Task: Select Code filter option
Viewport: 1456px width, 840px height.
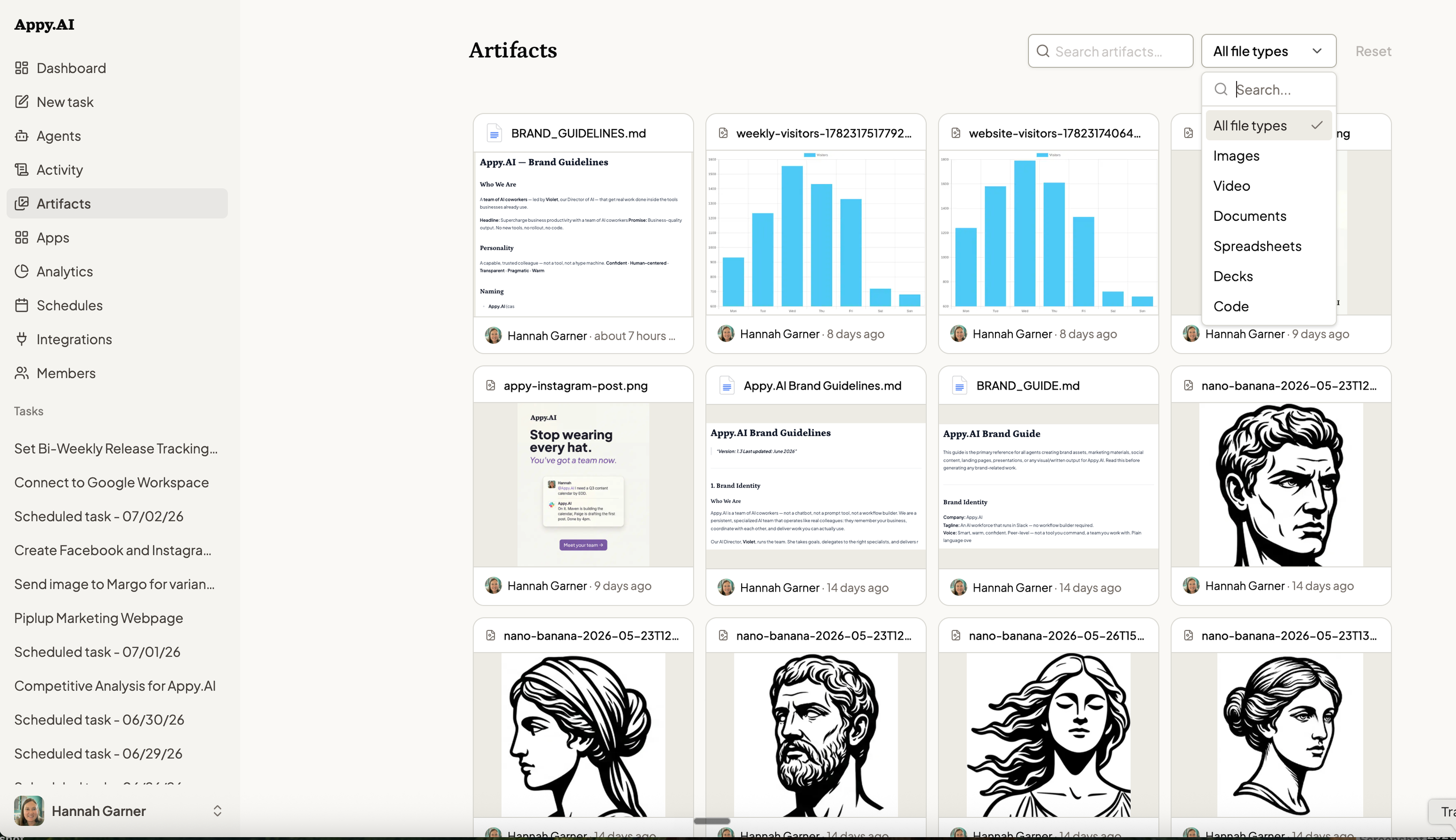Action: click(x=1269, y=306)
